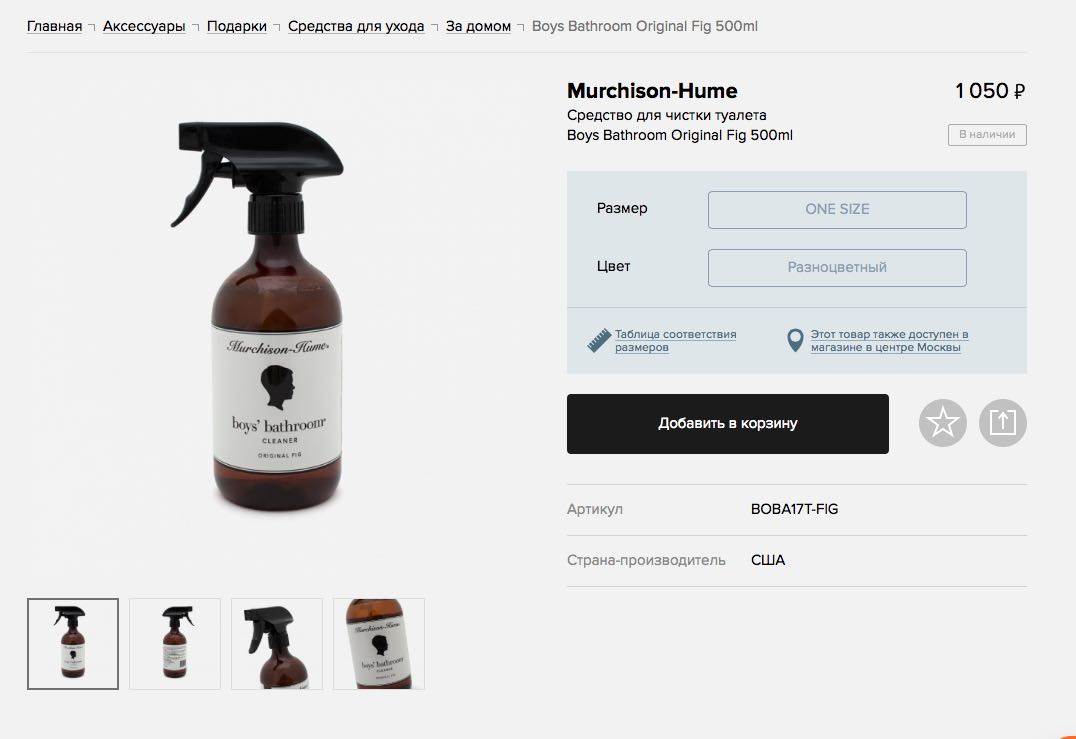
Task: Go to Главная breadcrumb
Action: coord(54,26)
